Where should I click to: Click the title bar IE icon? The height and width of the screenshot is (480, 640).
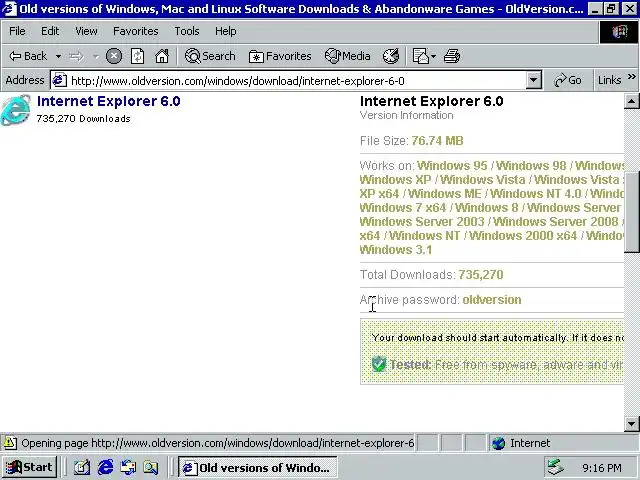click(x=9, y=9)
